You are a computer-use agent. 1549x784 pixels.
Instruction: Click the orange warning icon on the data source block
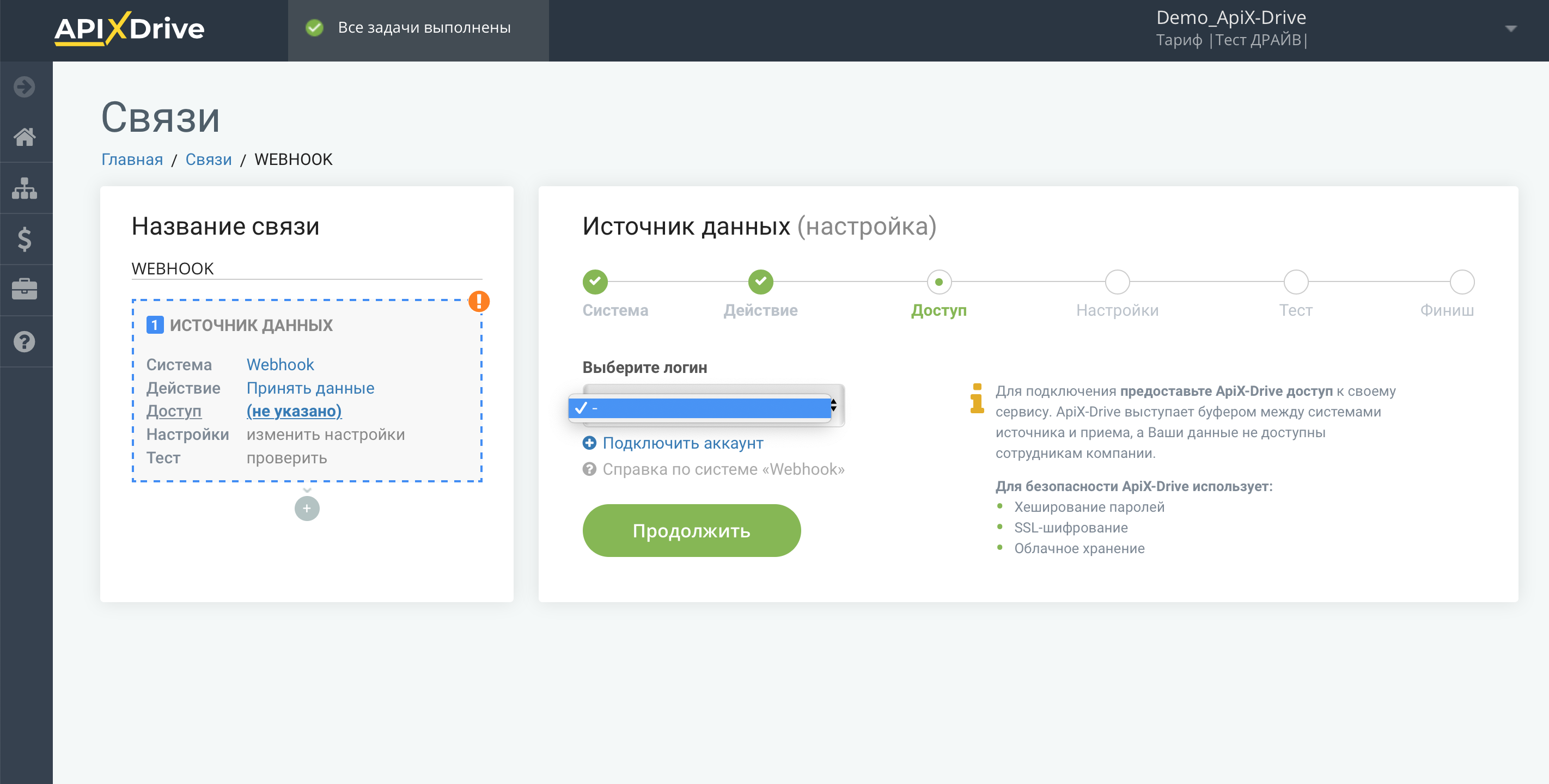pyautogui.click(x=479, y=301)
